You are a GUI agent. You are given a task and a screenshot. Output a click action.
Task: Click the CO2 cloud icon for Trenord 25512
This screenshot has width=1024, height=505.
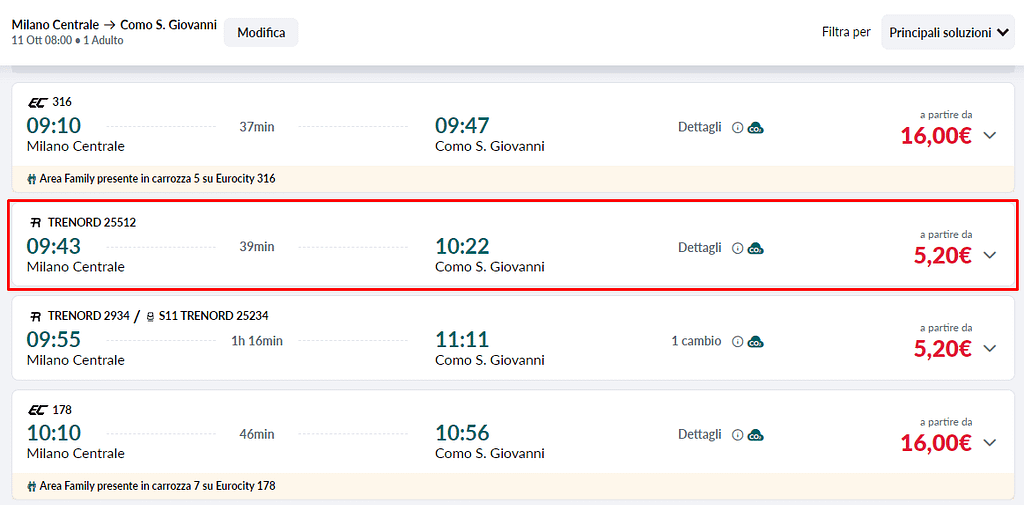[x=756, y=248]
